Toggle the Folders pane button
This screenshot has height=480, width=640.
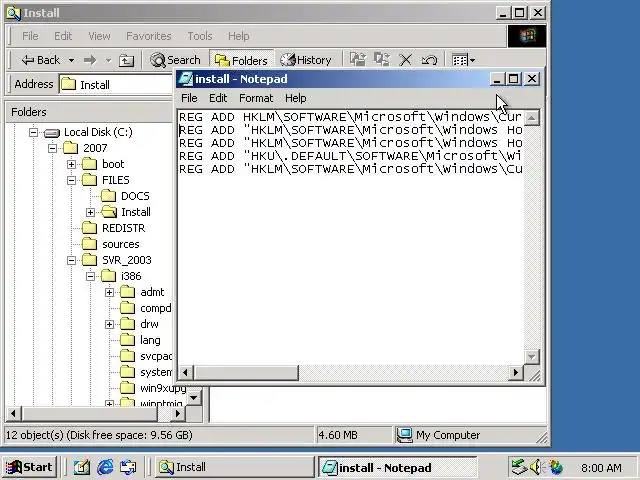[x=241, y=60]
